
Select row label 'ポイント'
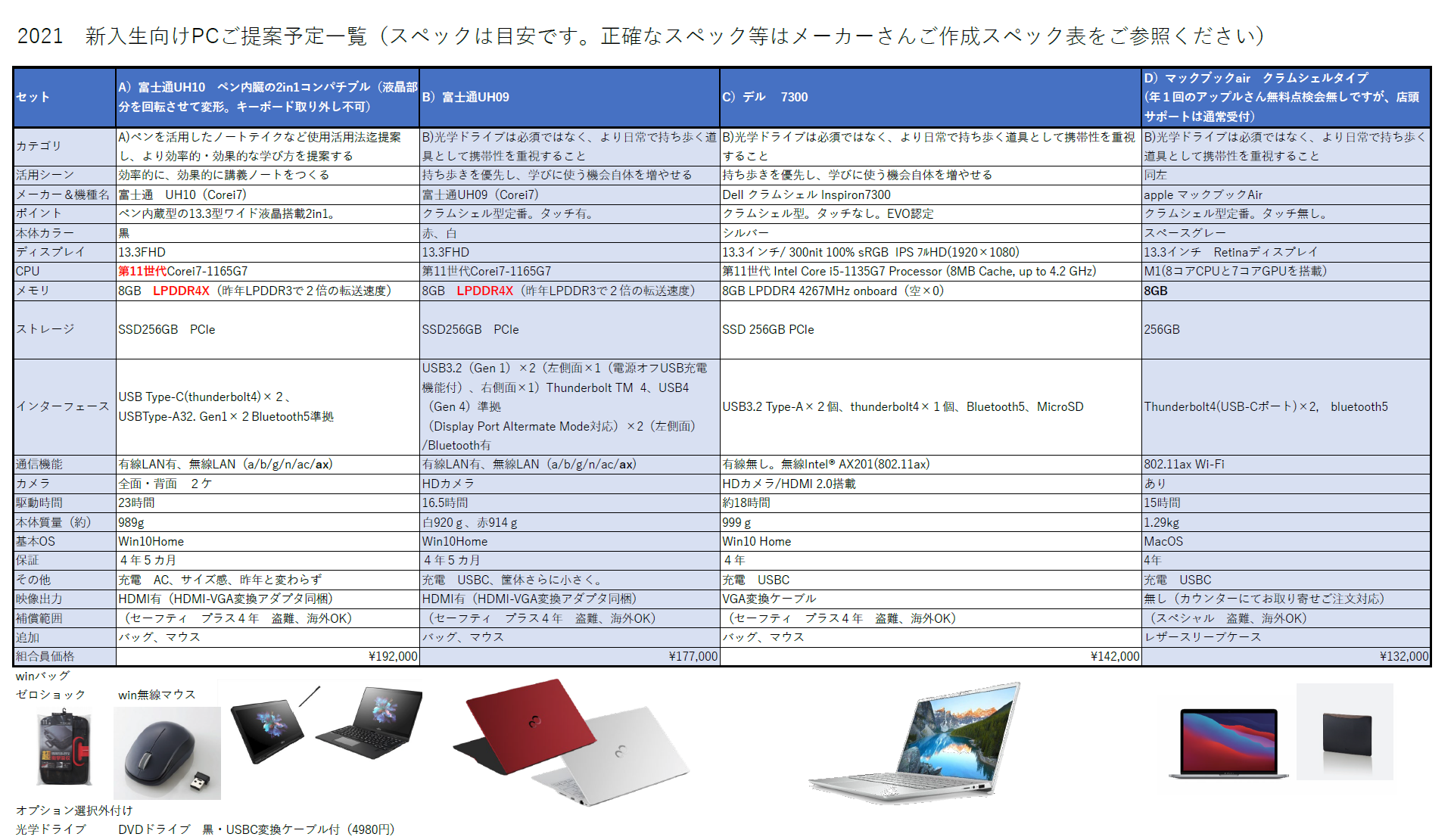[x=64, y=213]
